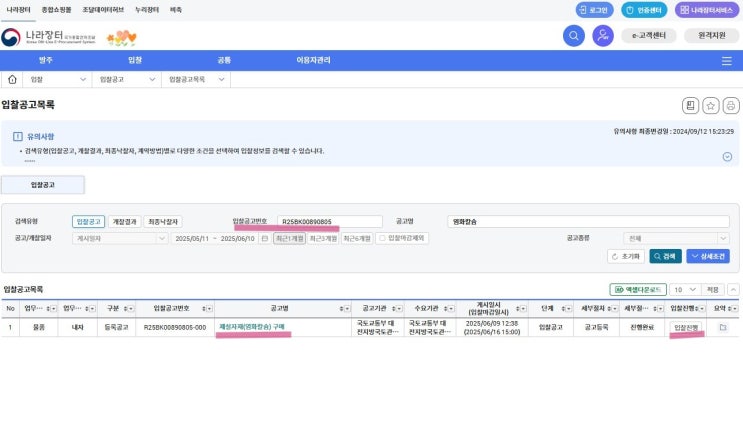Image resolution: width=743 pixels, height=423 pixels.
Task: Click the 입찰공고번호 input field
Action: click(x=329, y=222)
